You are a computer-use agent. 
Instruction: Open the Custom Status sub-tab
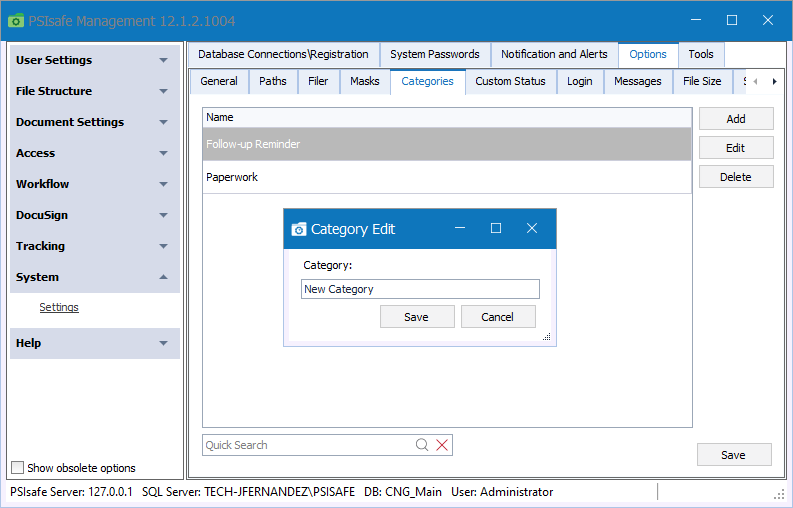(510, 81)
